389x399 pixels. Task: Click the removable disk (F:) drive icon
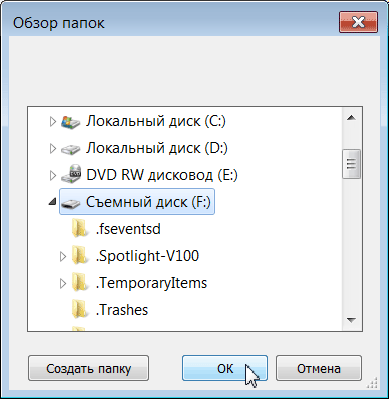pos(71,203)
